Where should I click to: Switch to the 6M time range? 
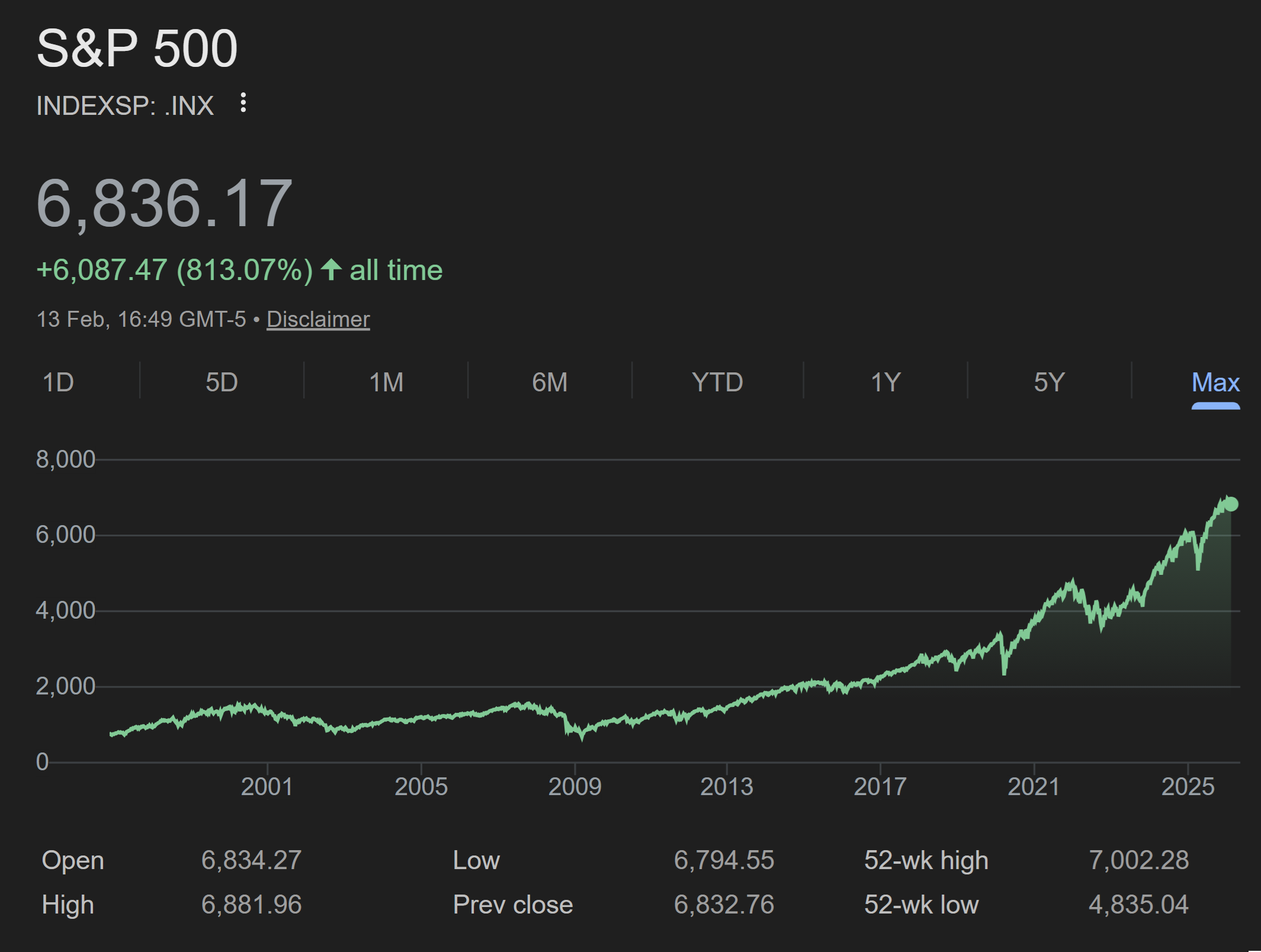click(550, 382)
